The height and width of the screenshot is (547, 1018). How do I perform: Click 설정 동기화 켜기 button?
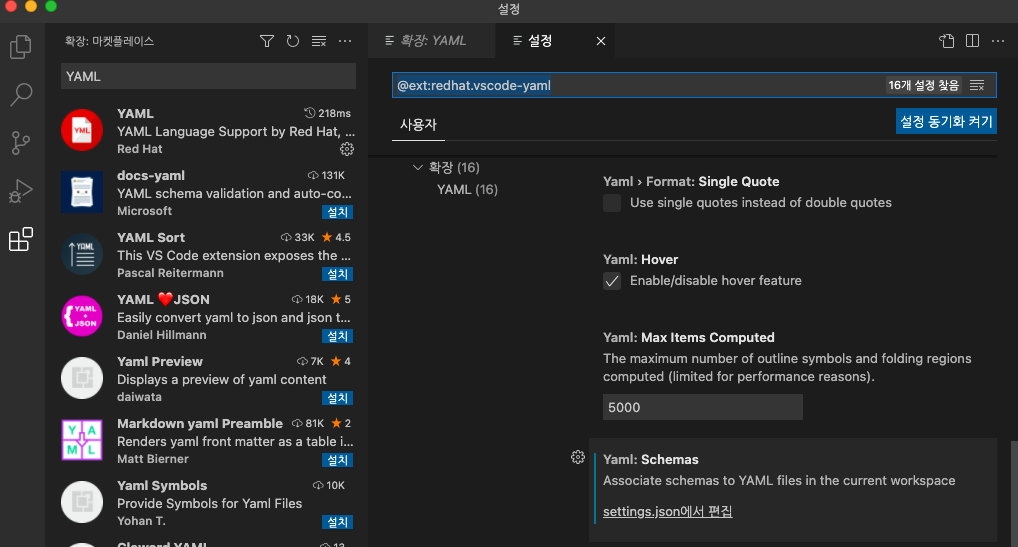[946, 121]
